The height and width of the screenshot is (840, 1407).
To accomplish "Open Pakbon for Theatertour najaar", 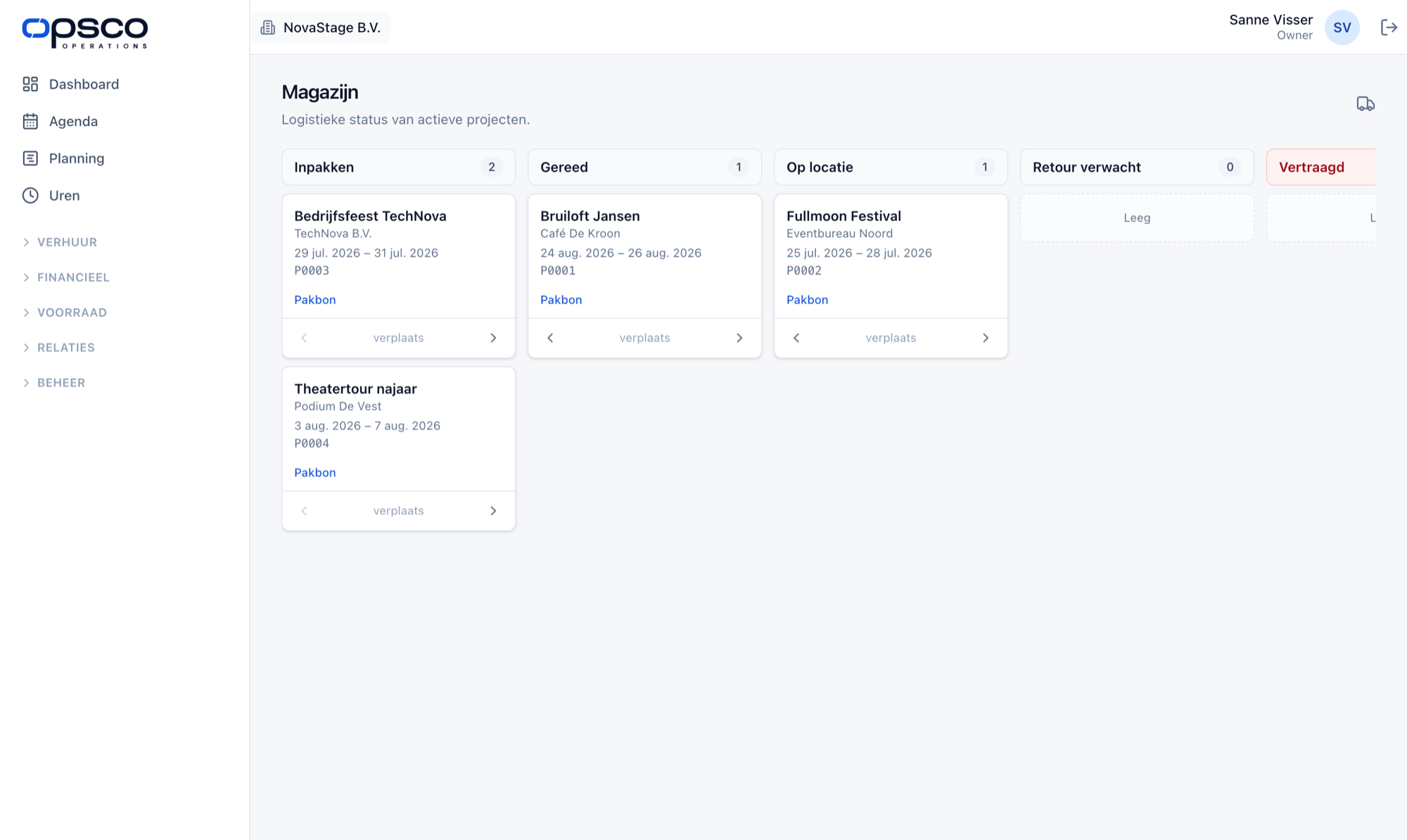I will coord(314,473).
